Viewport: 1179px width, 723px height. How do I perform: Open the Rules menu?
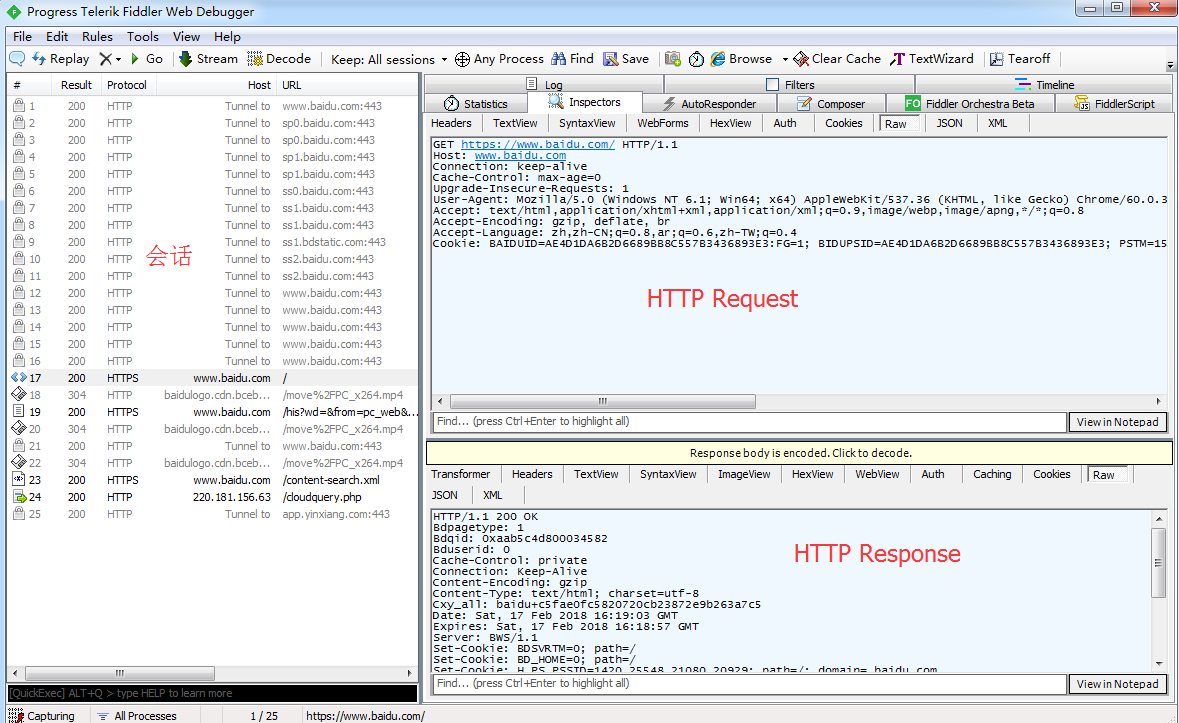[97, 36]
